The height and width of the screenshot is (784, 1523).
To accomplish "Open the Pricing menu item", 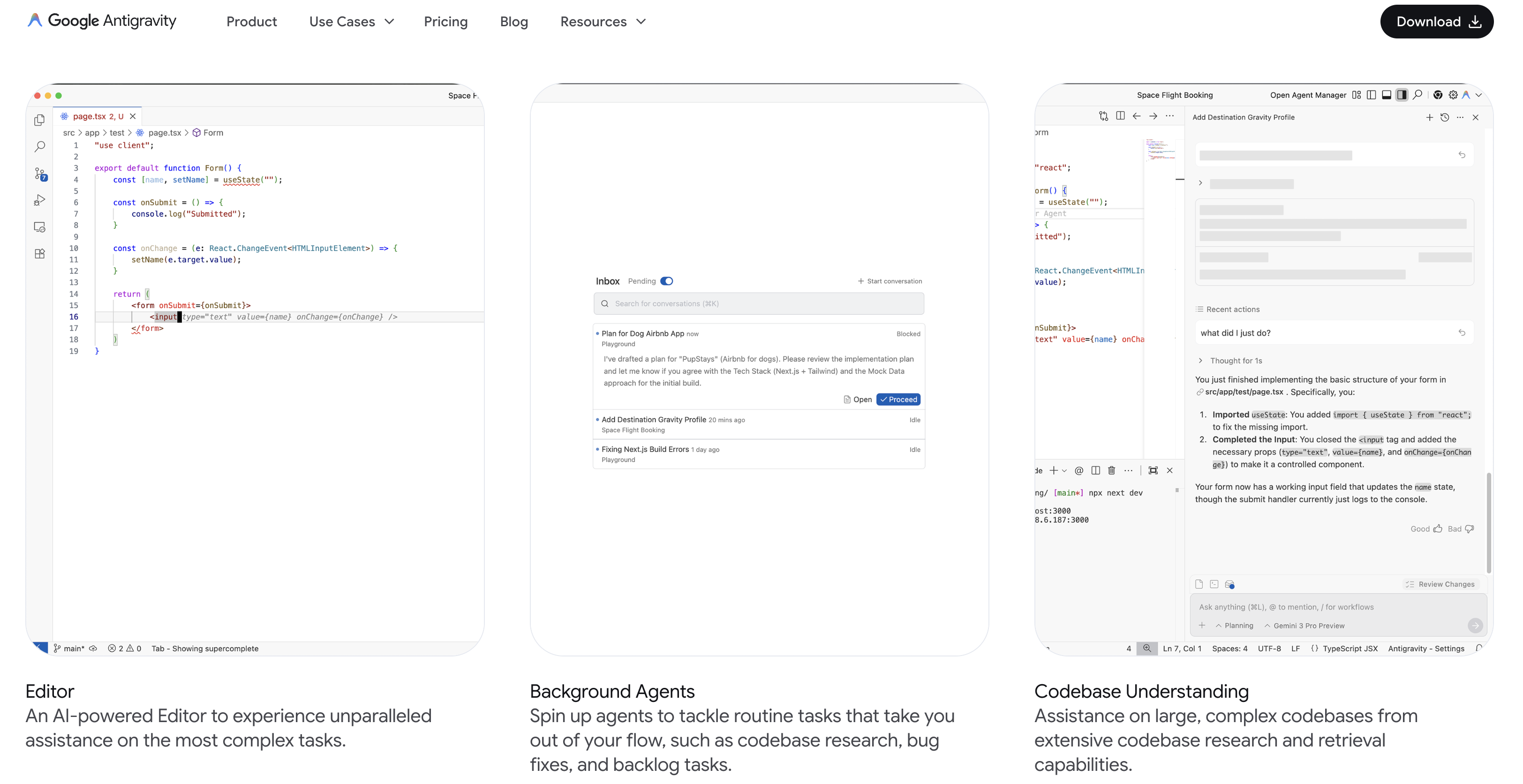I will point(445,22).
